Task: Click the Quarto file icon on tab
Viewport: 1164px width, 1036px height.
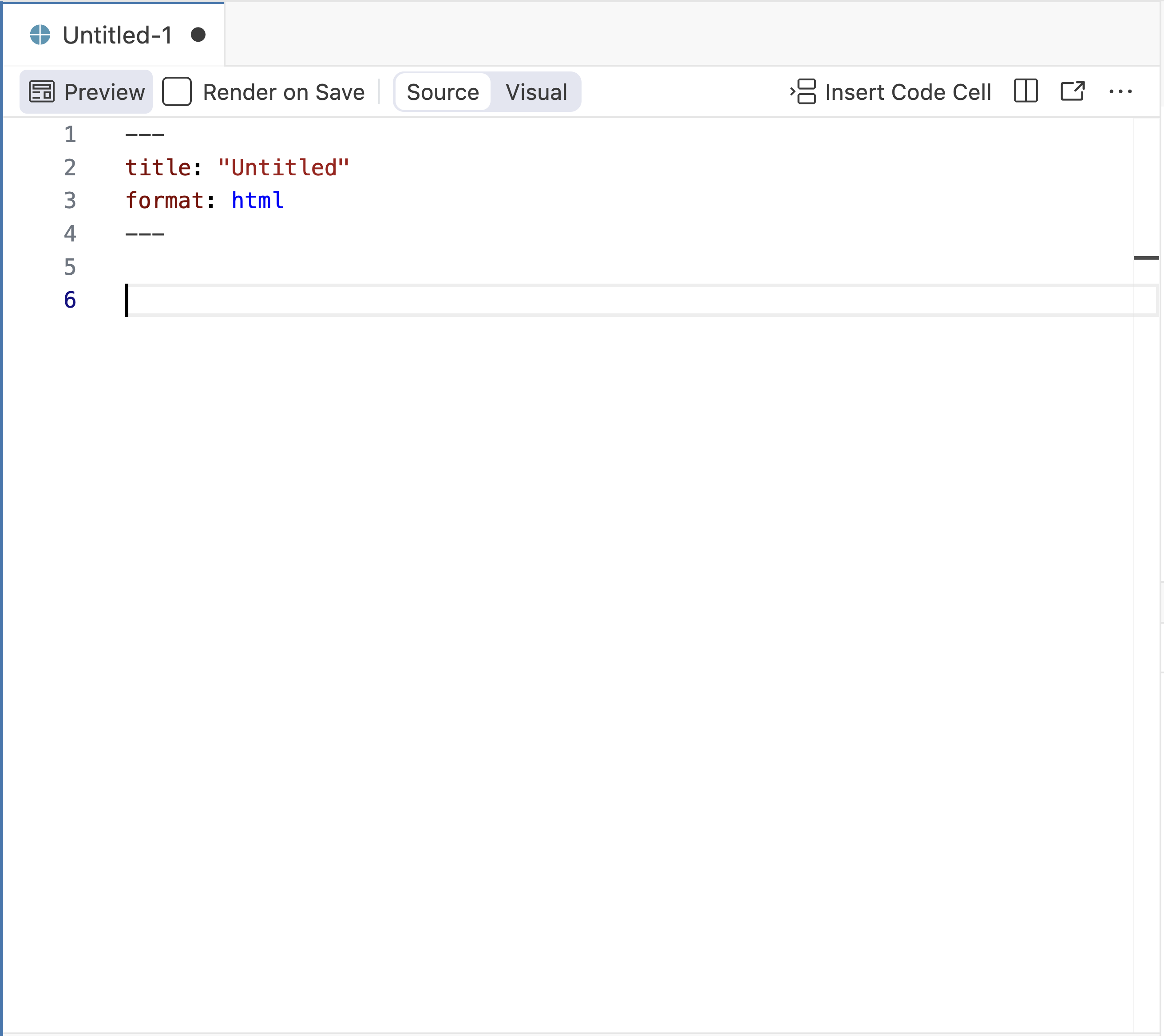Action: coord(40,35)
